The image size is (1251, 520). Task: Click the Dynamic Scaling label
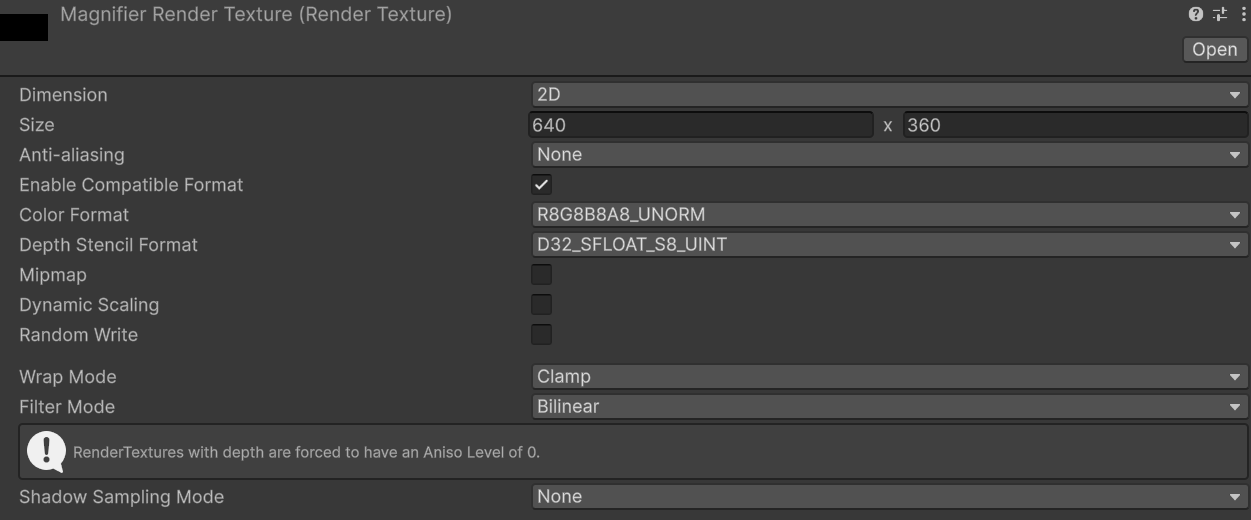tap(89, 305)
